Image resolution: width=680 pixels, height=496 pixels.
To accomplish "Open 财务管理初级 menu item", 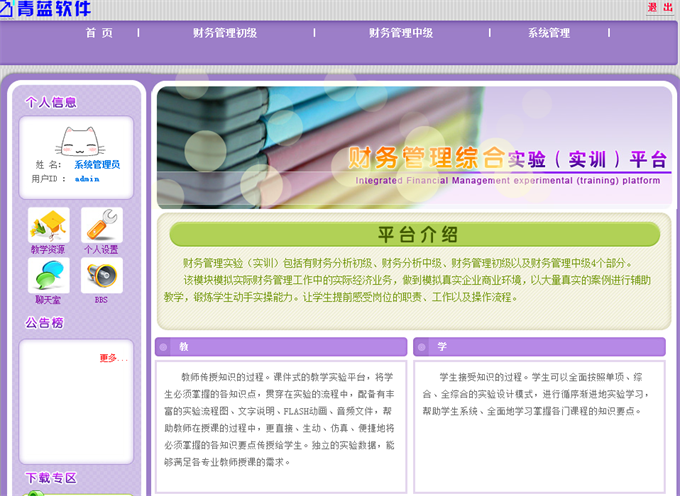I will [x=225, y=33].
